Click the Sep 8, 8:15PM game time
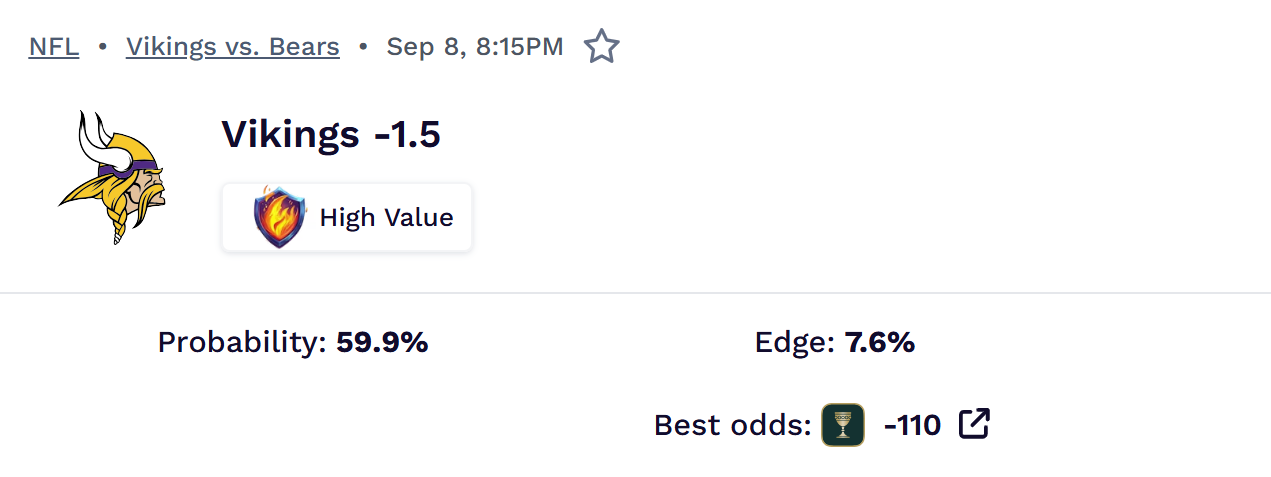This screenshot has height=477, width=1271. point(475,47)
